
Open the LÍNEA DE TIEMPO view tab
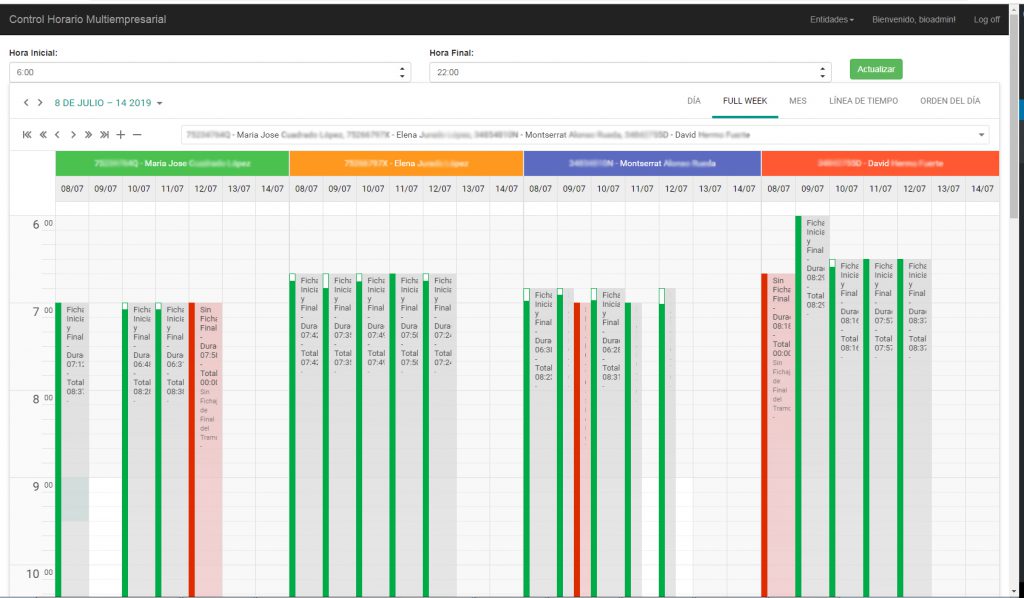pos(863,101)
